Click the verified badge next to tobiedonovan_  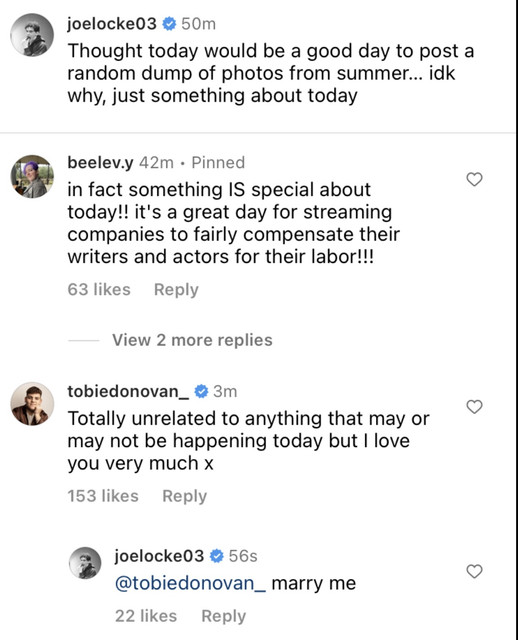[x=201, y=391]
